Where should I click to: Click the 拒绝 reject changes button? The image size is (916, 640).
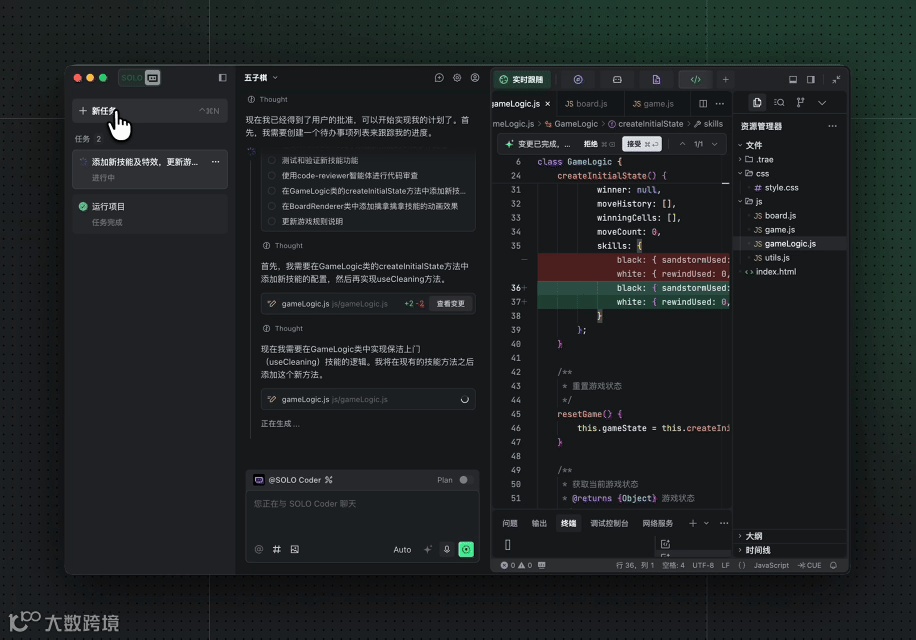coord(599,144)
